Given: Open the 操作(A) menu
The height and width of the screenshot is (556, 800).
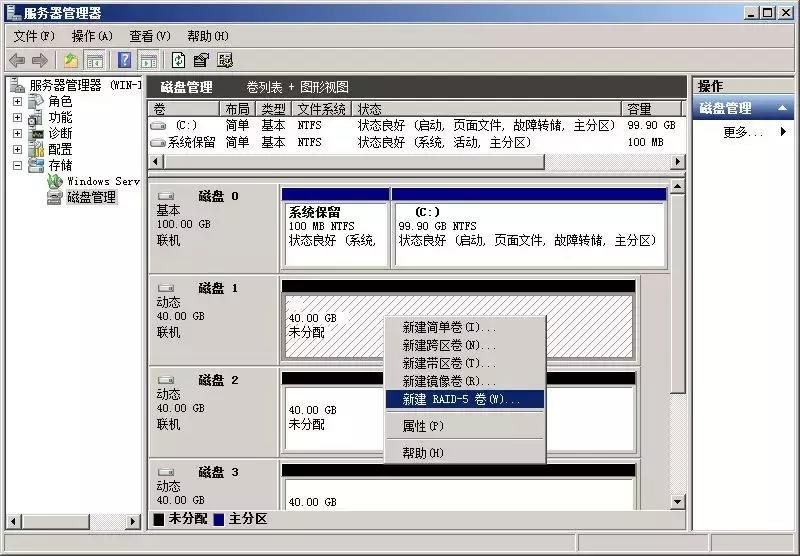Looking at the screenshot, I should coord(92,36).
